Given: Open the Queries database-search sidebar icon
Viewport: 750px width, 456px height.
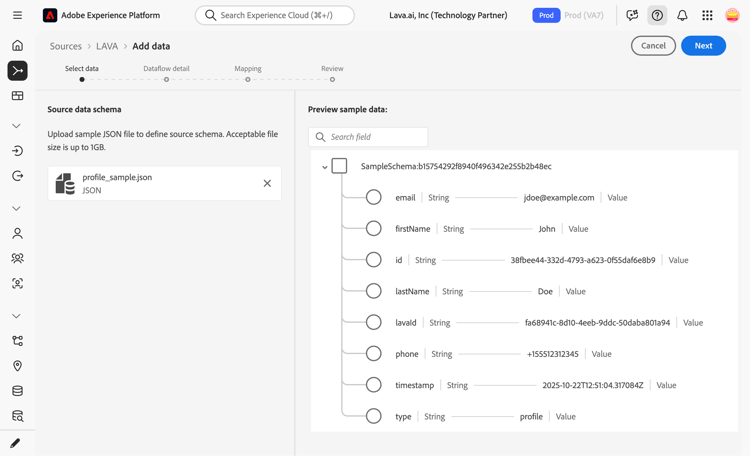Looking at the screenshot, I should coord(17,416).
